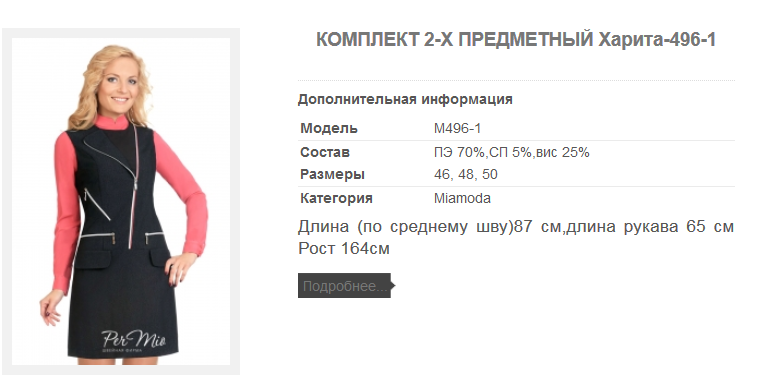Open the Харита-496-1 product title link
Image resolution: width=769 pixels, height=387 pixels.
[515, 39]
